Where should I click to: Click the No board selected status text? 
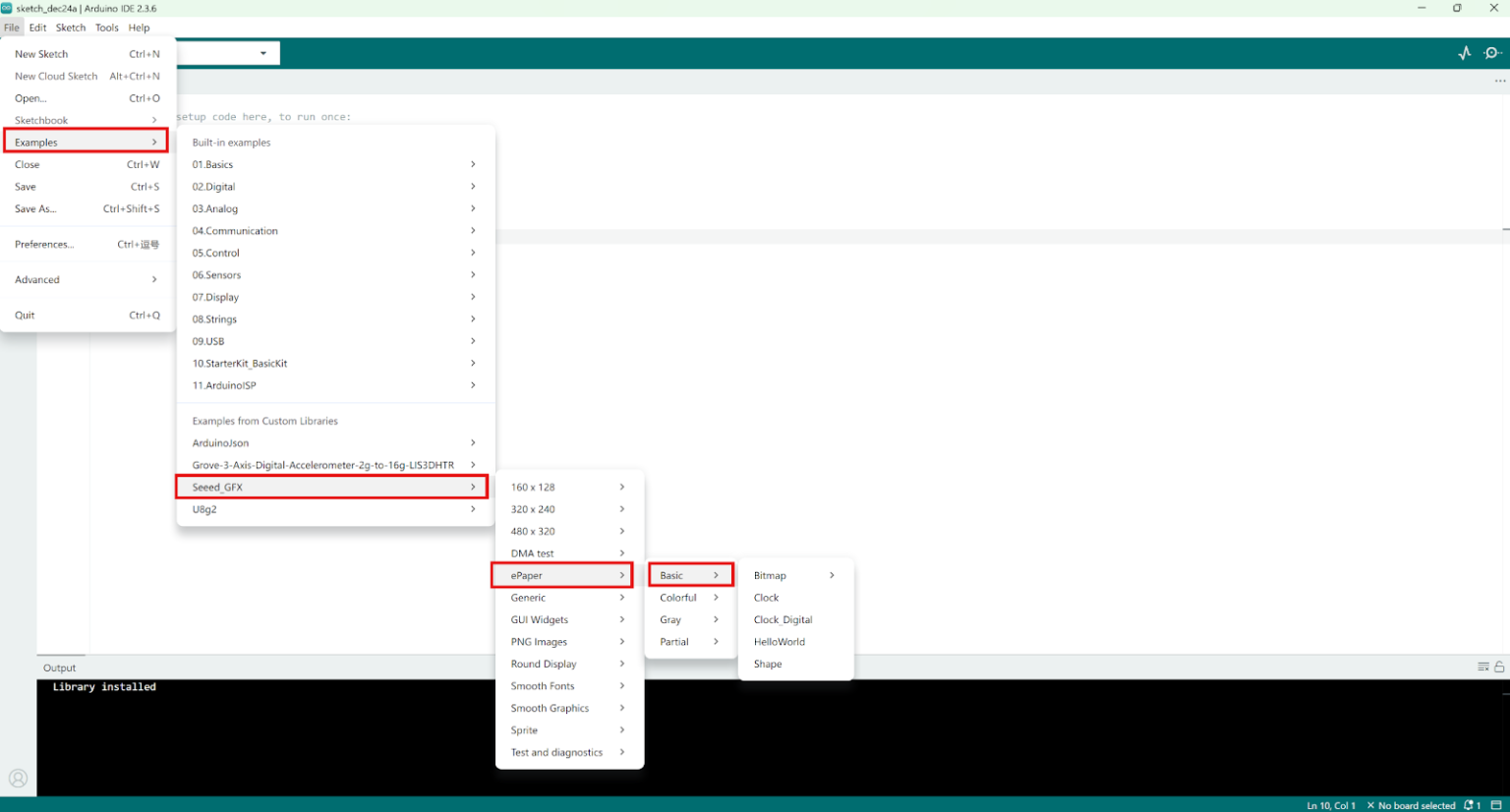(x=1417, y=805)
